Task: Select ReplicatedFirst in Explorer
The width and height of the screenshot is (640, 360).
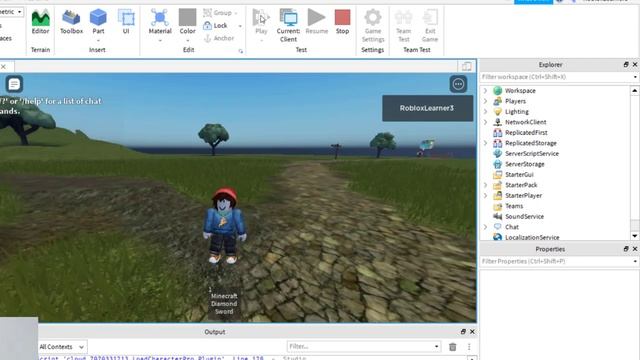Action: tap(526, 133)
